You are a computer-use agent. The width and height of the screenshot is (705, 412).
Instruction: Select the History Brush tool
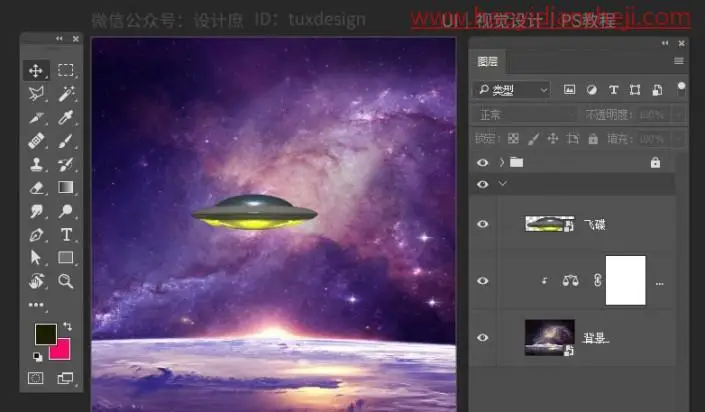click(x=66, y=164)
